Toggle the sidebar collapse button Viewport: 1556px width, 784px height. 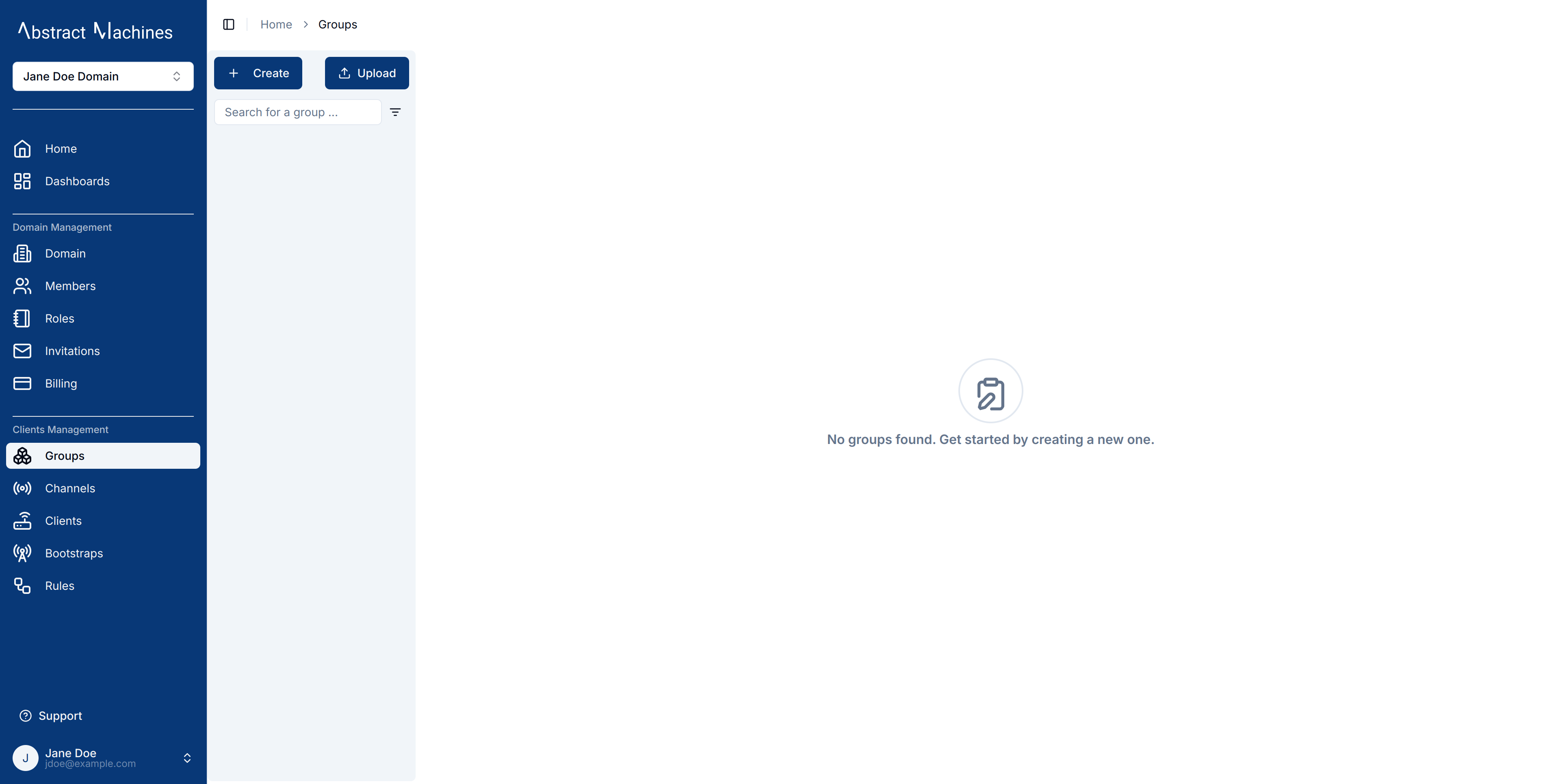click(228, 24)
